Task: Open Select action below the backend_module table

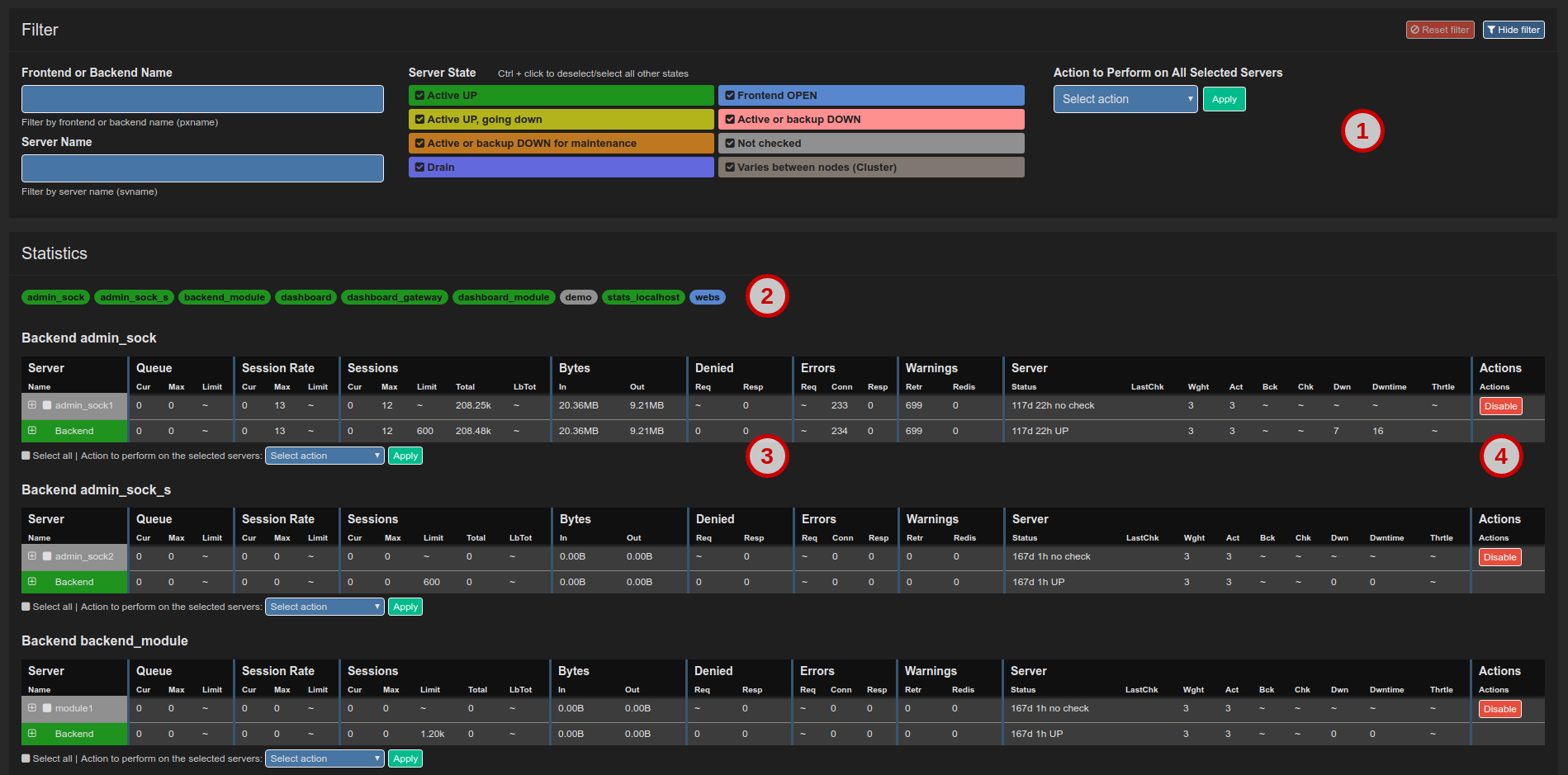Action: [324, 758]
